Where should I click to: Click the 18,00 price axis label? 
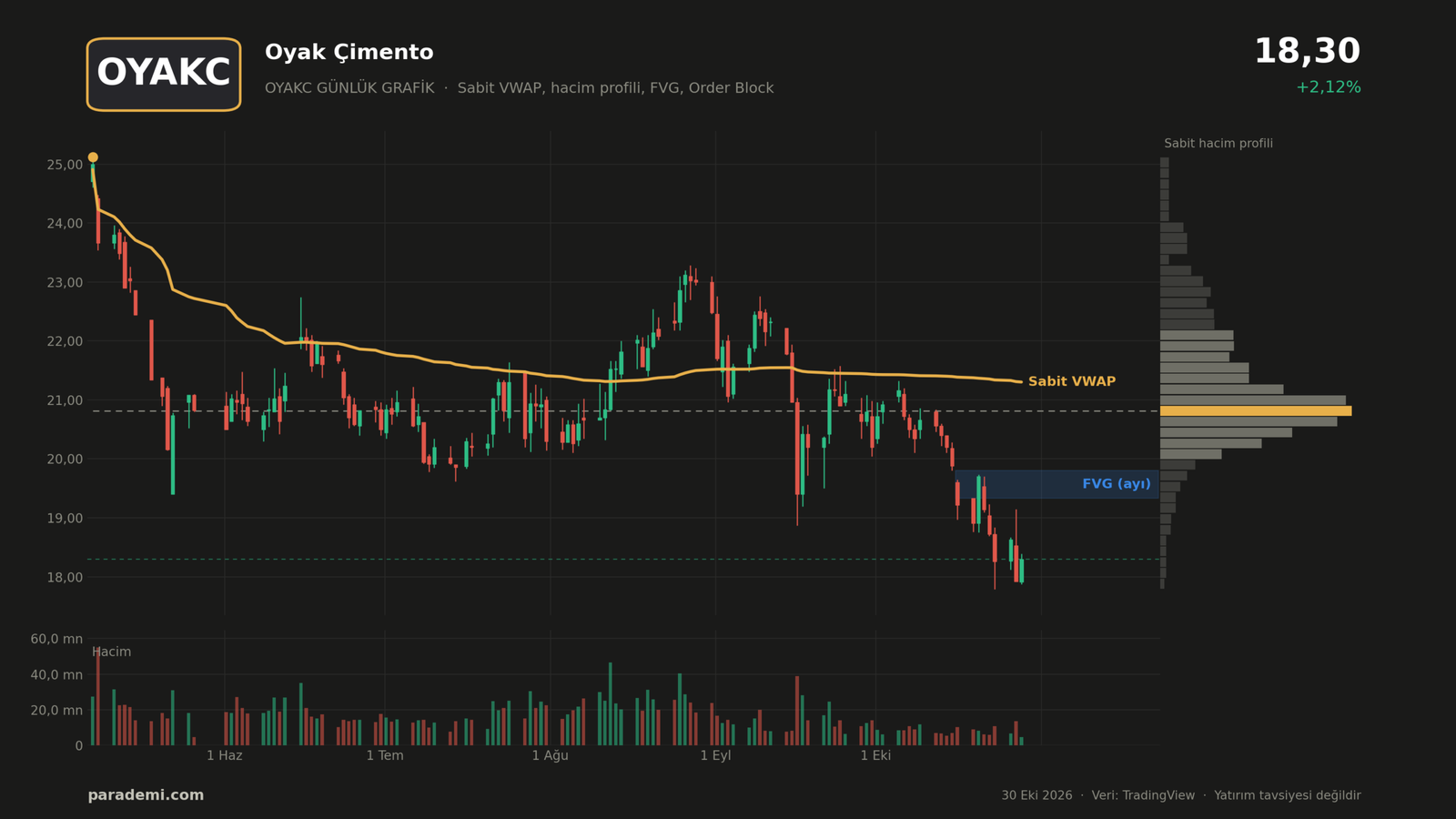click(65, 577)
